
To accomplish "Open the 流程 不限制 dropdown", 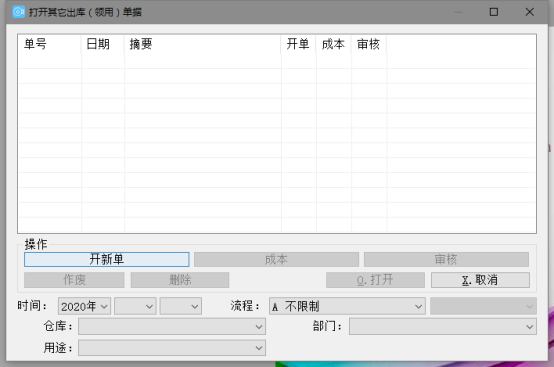I will (347, 306).
